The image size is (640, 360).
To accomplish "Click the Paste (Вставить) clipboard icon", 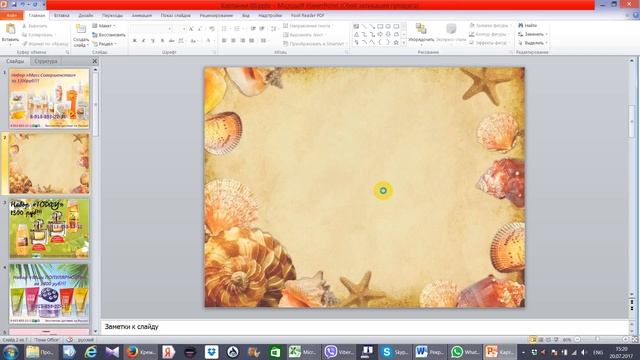I will (x=10, y=29).
